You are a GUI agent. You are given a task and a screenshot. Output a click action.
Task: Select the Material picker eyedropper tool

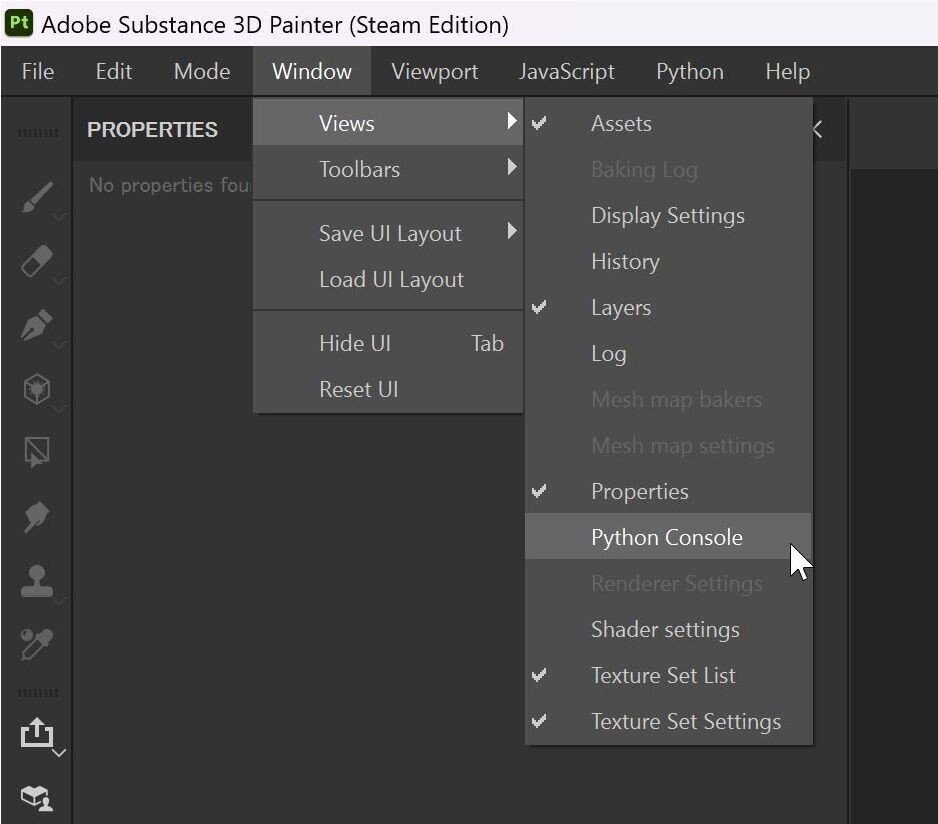(37, 644)
